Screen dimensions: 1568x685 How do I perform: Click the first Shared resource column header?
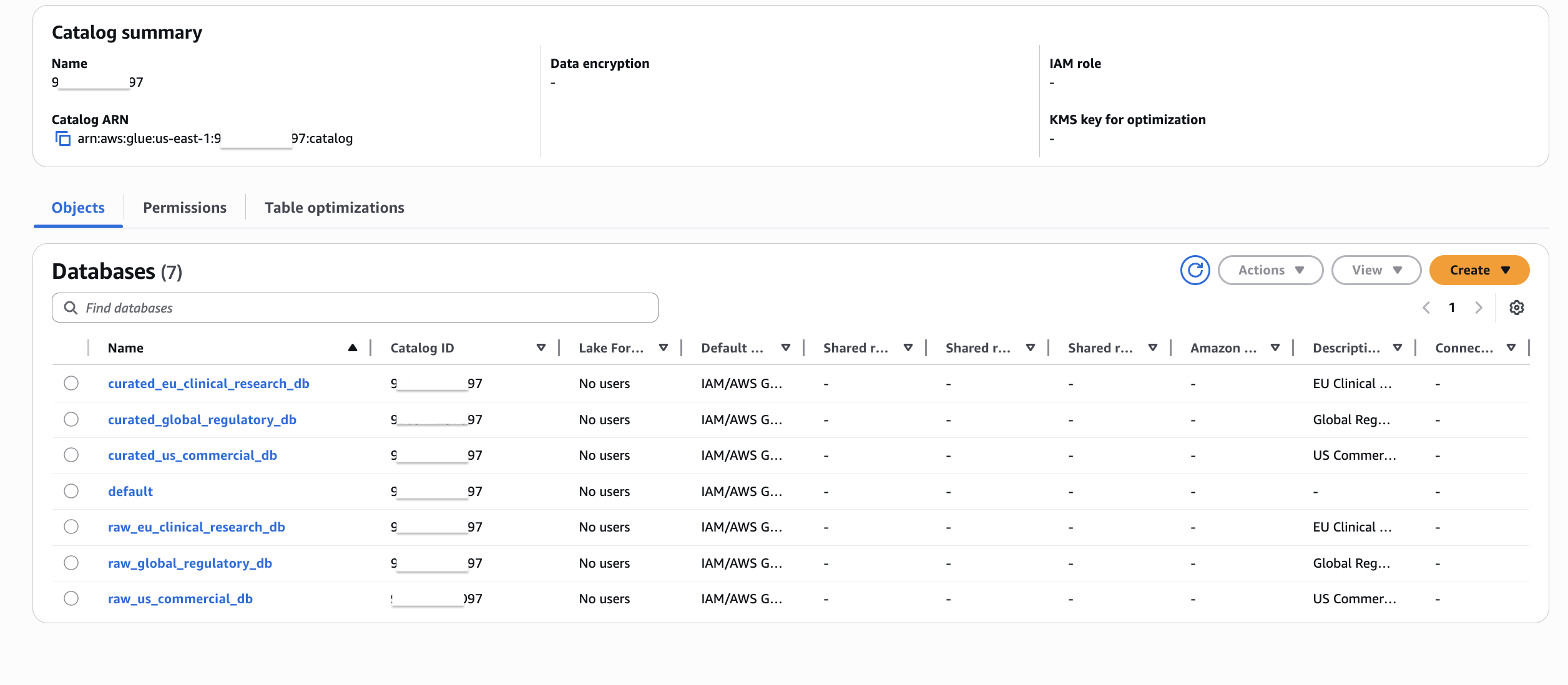[855, 348]
